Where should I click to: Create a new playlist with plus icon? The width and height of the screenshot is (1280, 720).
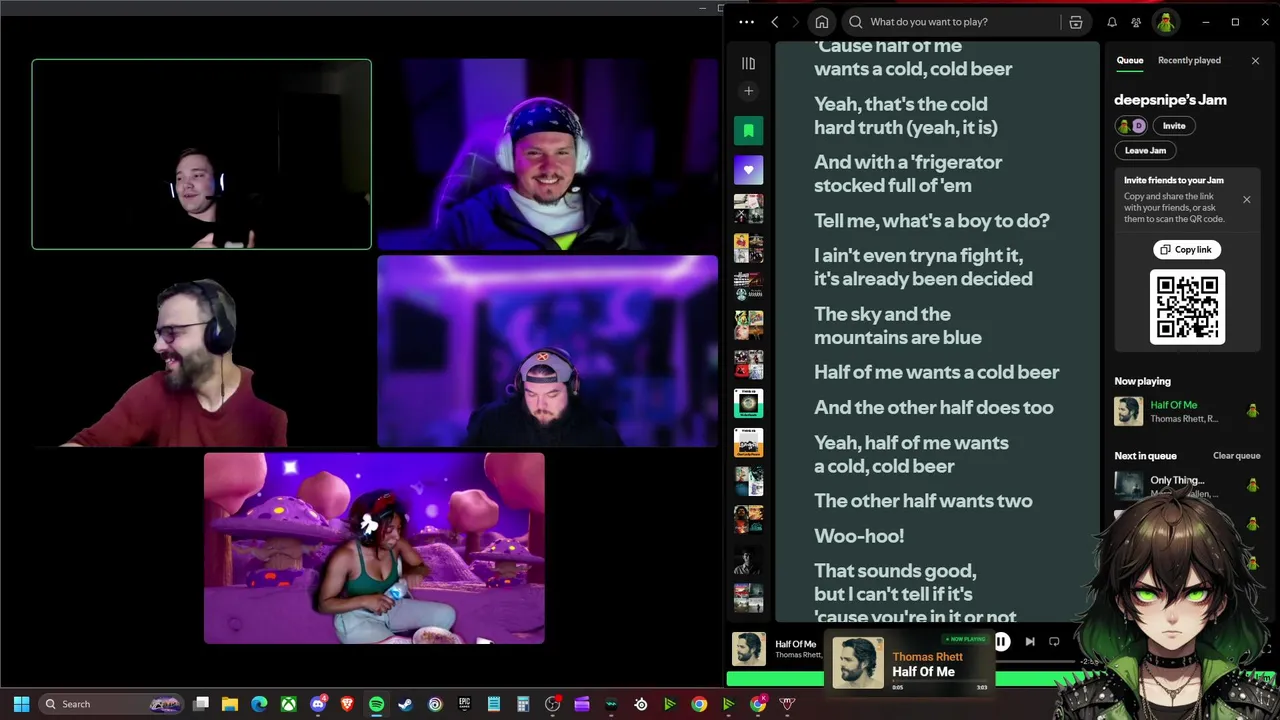point(748,91)
